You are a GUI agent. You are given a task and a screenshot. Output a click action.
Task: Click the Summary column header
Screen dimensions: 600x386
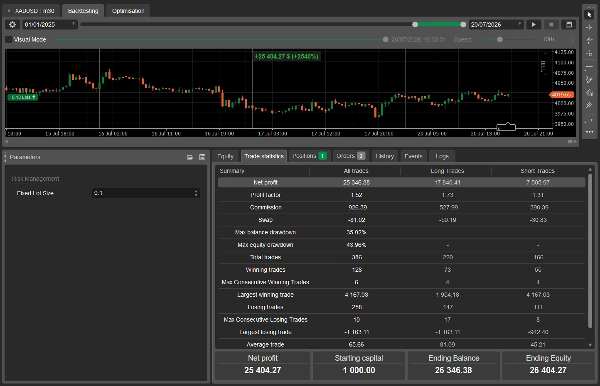click(232, 171)
